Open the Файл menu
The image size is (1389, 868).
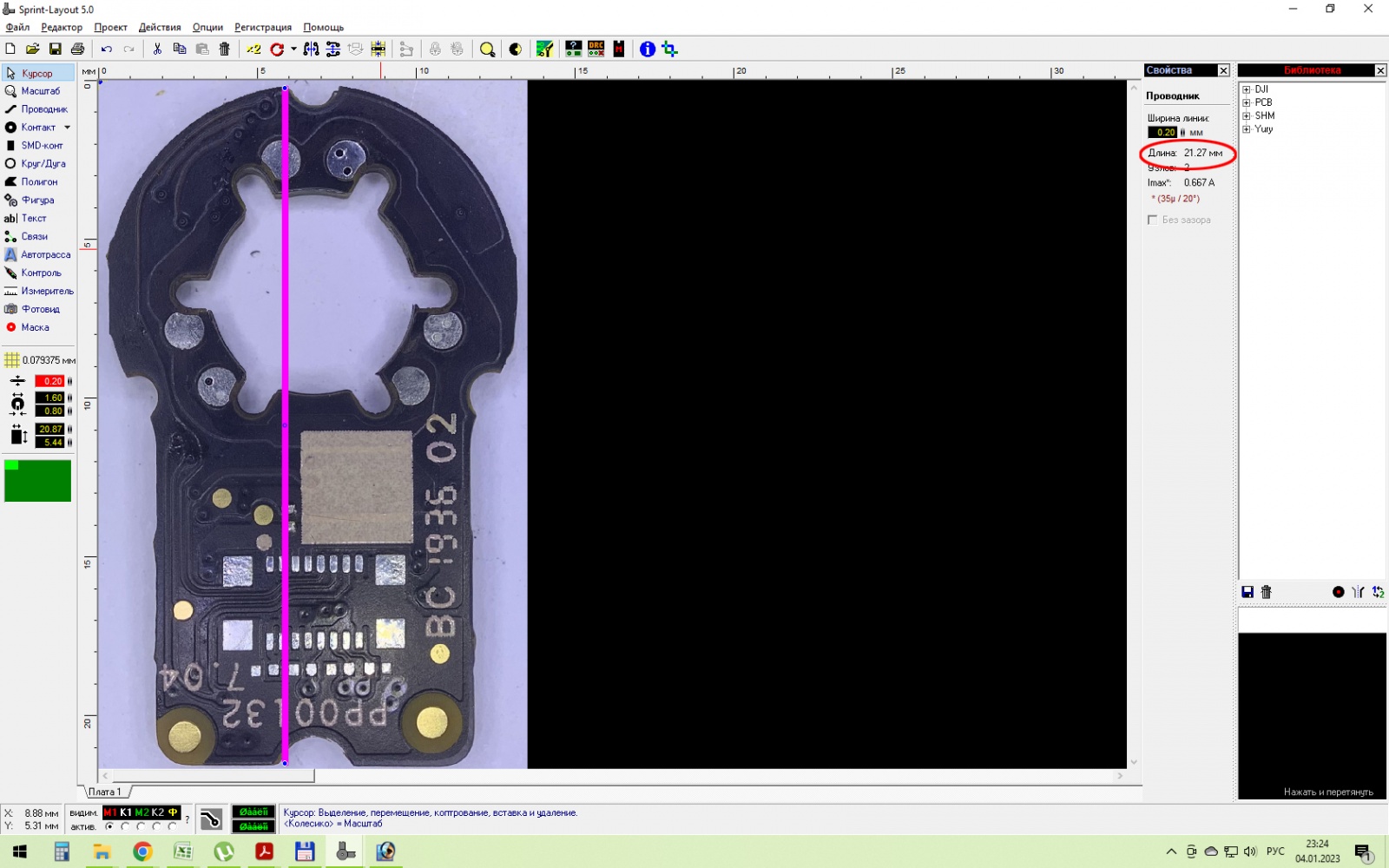tap(17, 27)
